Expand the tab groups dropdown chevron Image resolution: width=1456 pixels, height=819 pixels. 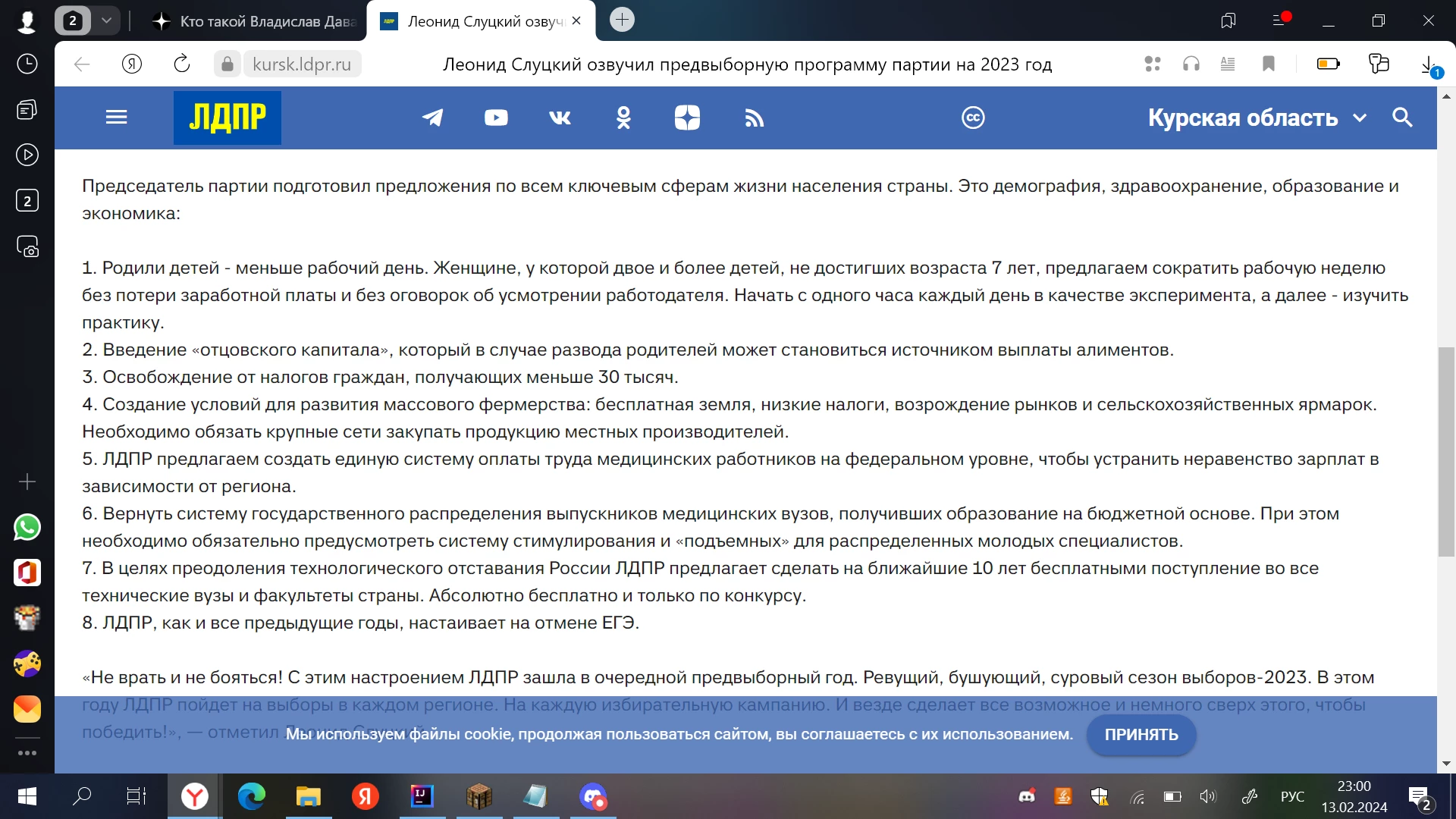tap(107, 21)
